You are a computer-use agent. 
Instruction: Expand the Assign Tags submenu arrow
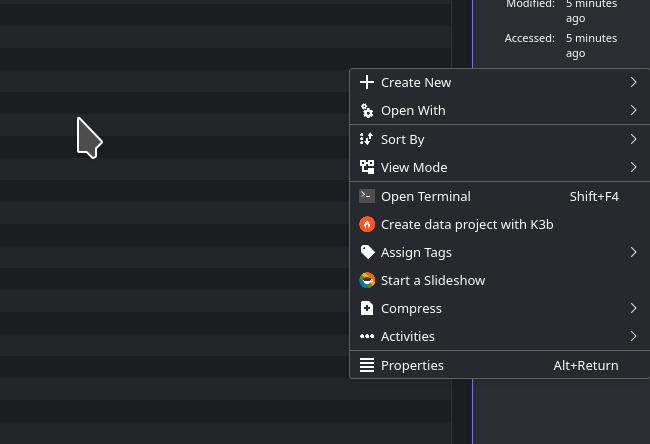(634, 252)
